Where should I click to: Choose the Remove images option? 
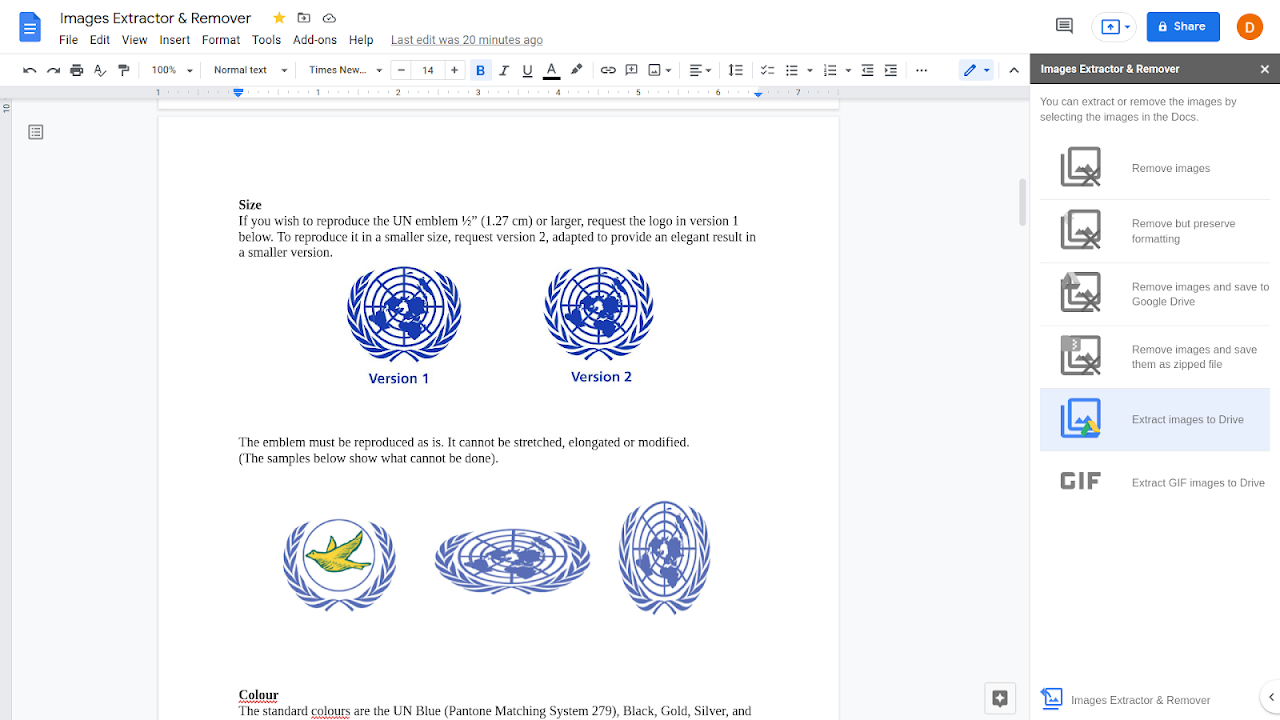(1155, 168)
